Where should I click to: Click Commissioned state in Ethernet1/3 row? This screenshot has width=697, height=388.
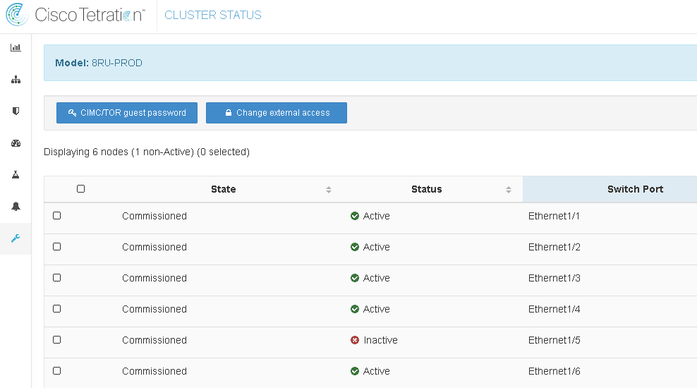tap(154, 278)
